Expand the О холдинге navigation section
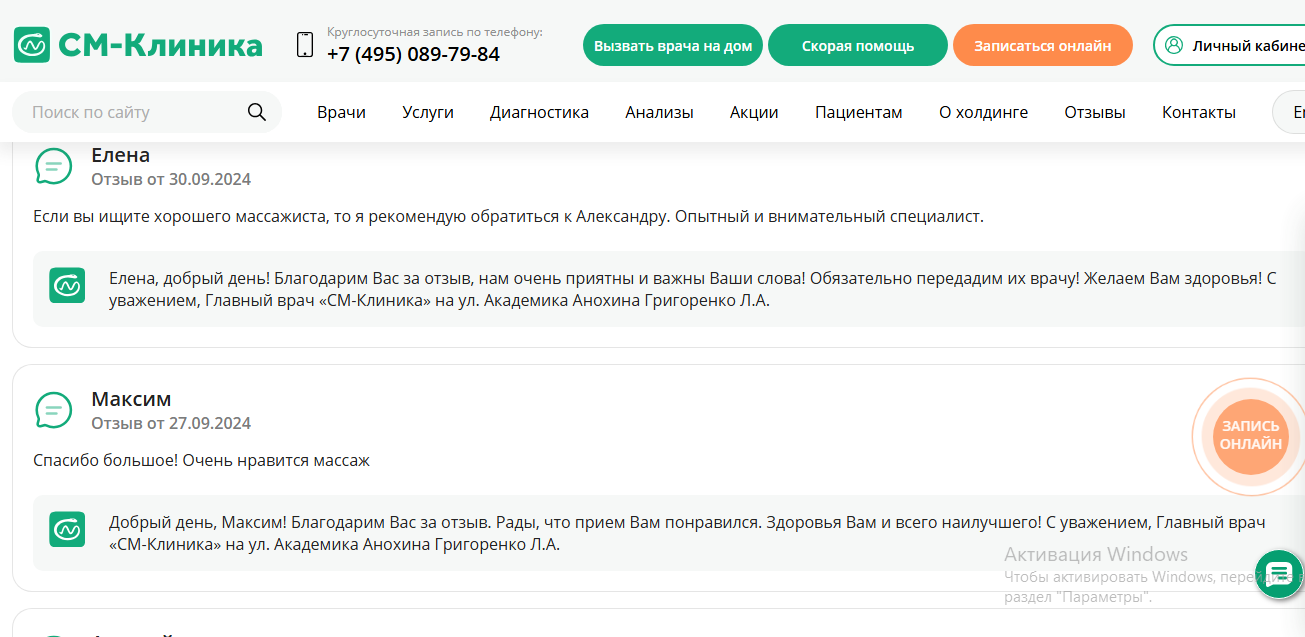The height and width of the screenshot is (637, 1305). pos(983,112)
